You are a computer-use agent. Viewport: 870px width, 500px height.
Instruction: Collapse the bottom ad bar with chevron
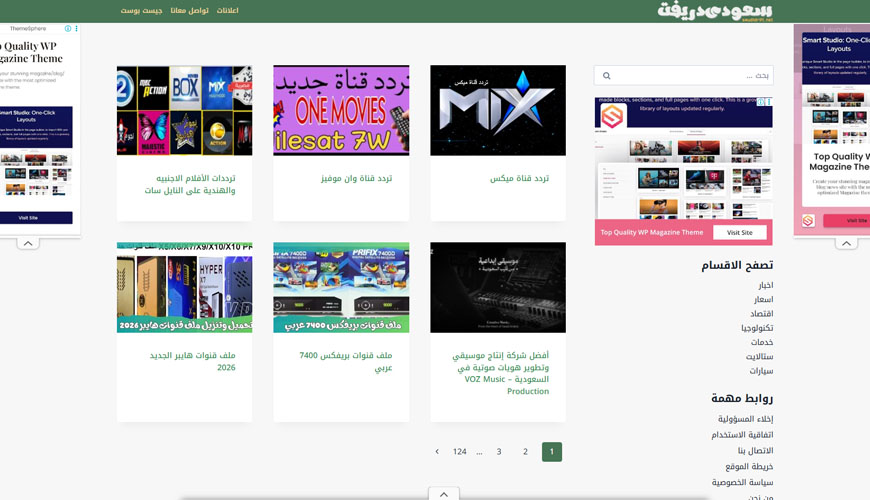pos(444,494)
